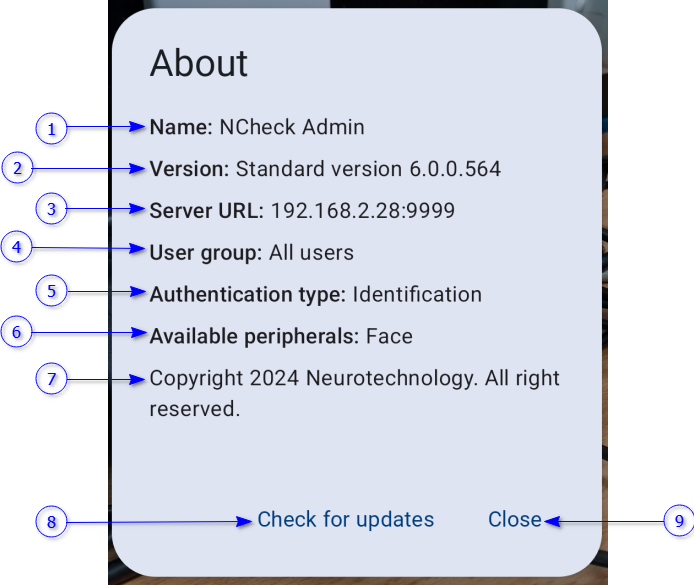Click the Standard version 6.0.0.564 text
This screenshot has height=585, width=694.
(368, 169)
